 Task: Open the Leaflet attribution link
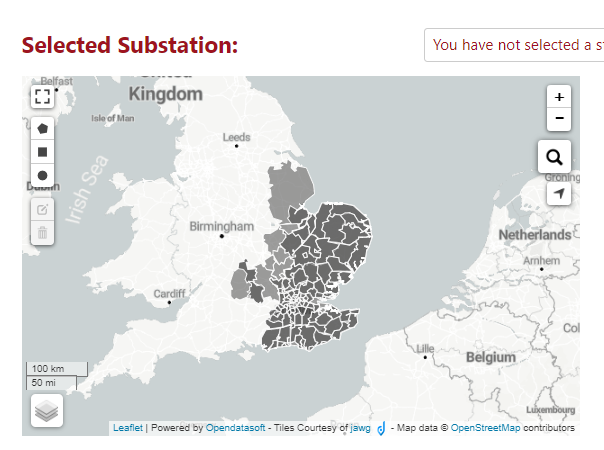click(128, 428)
